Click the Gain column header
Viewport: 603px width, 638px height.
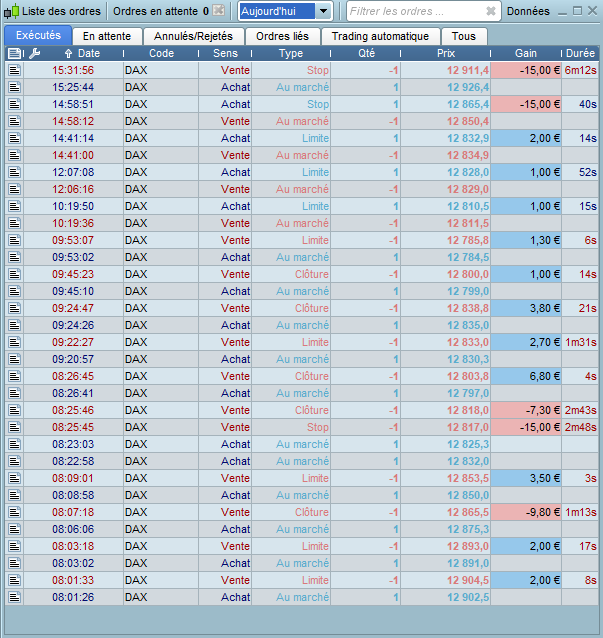tap(526, 53)
